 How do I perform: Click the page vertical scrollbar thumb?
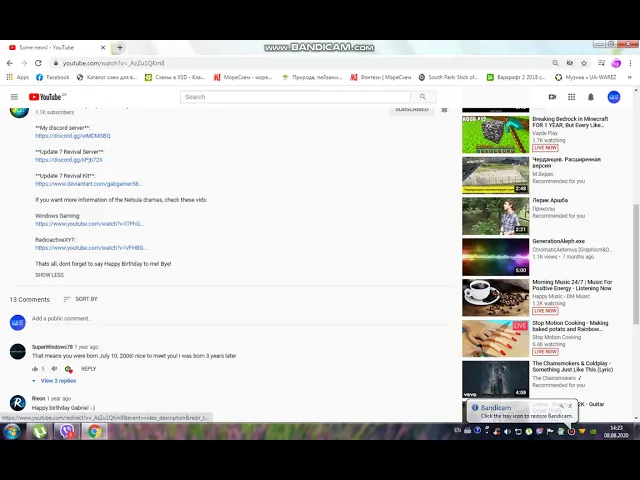tap(636, 263)
